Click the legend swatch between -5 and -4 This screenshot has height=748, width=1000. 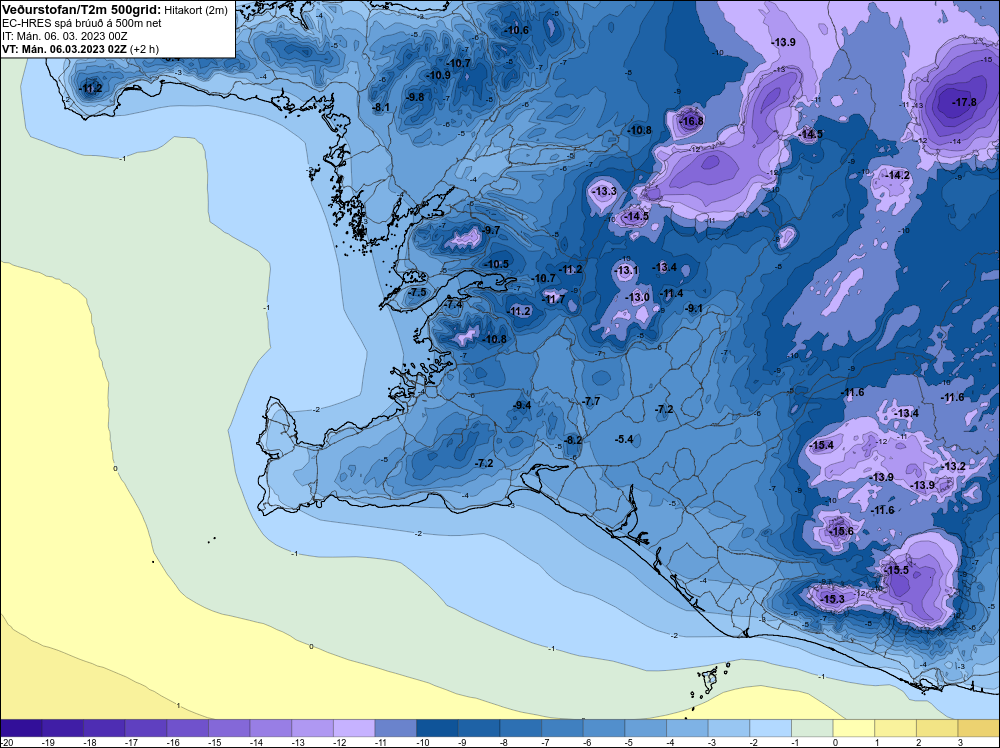pyautogui.click(x=645, y=728)
